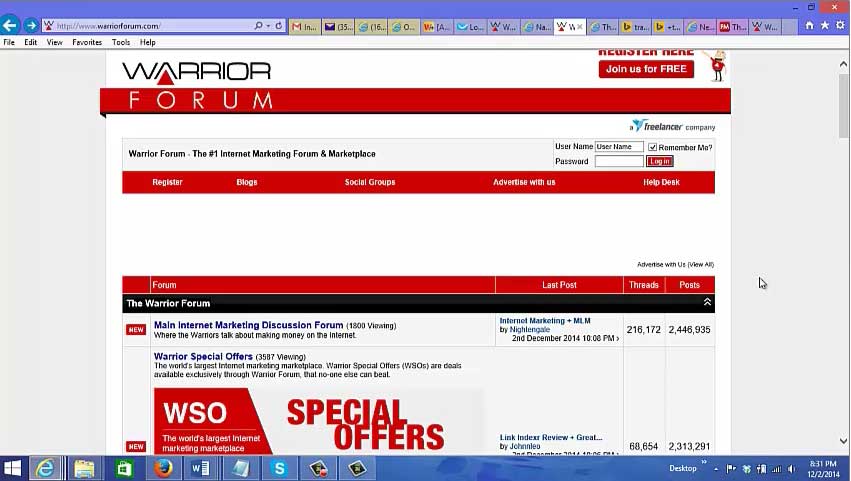
Task: Open the Favorites menu
Action: [x=87, y=42]
